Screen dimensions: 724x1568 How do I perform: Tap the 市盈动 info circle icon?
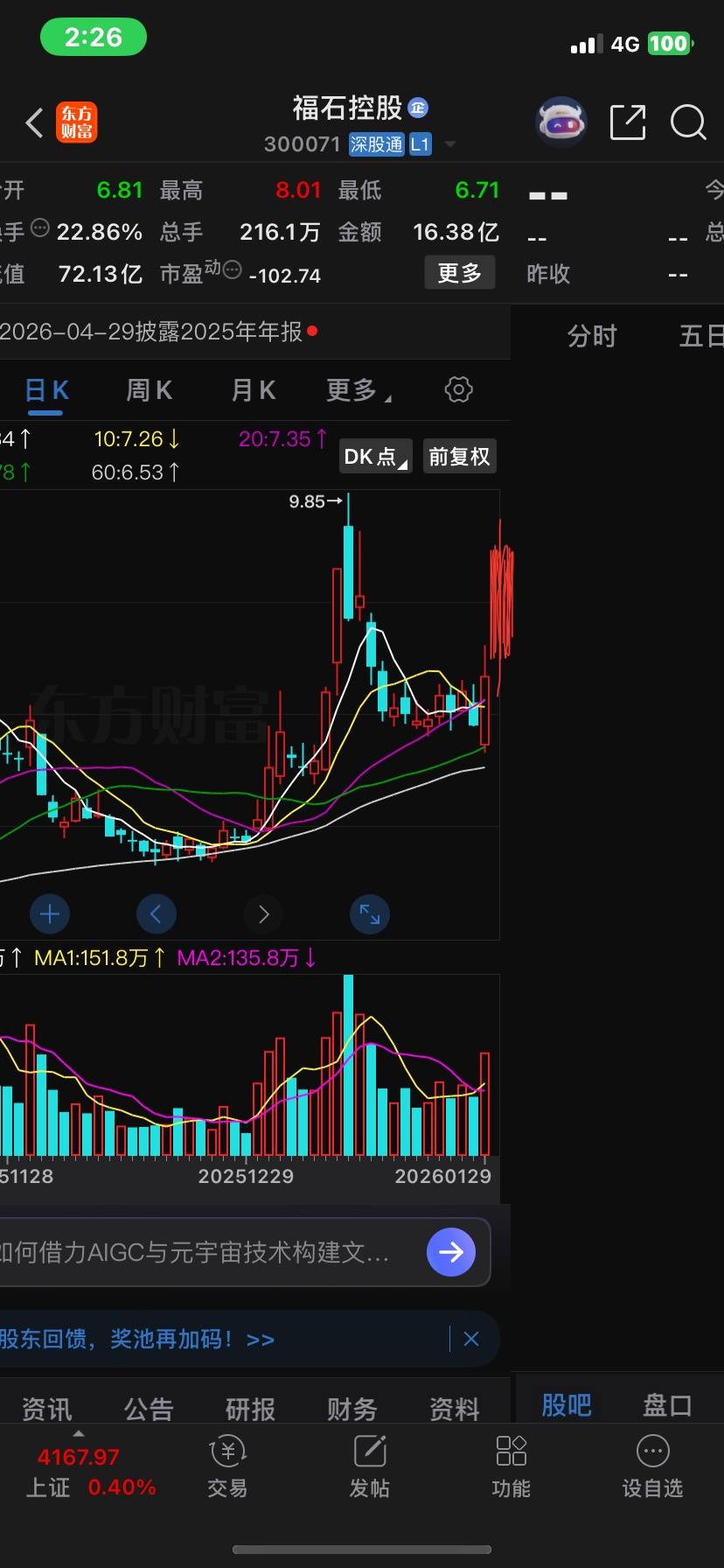(x=232, y=269)
